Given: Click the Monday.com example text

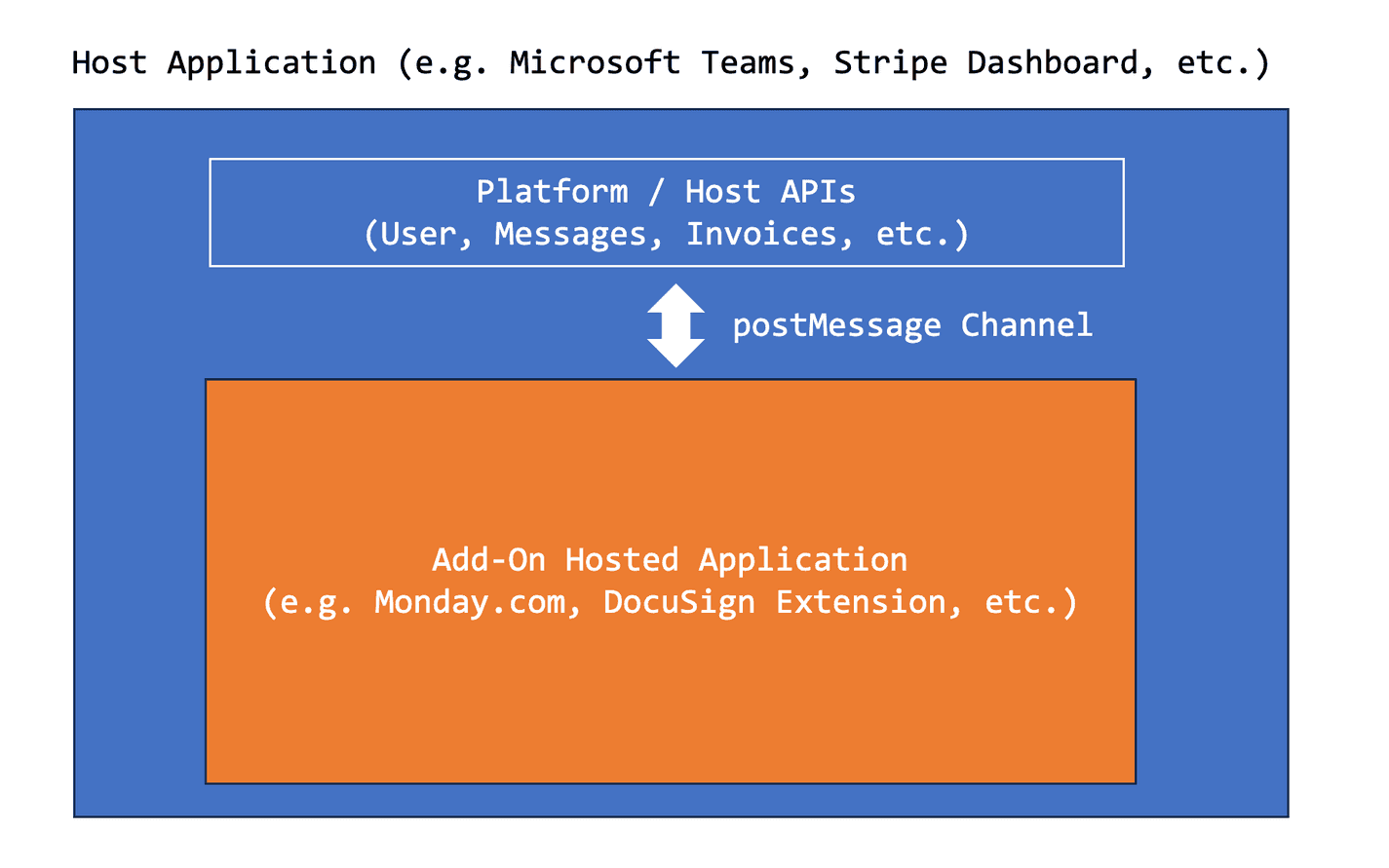Looking at the screenshot, I should [x=472, y=602].
